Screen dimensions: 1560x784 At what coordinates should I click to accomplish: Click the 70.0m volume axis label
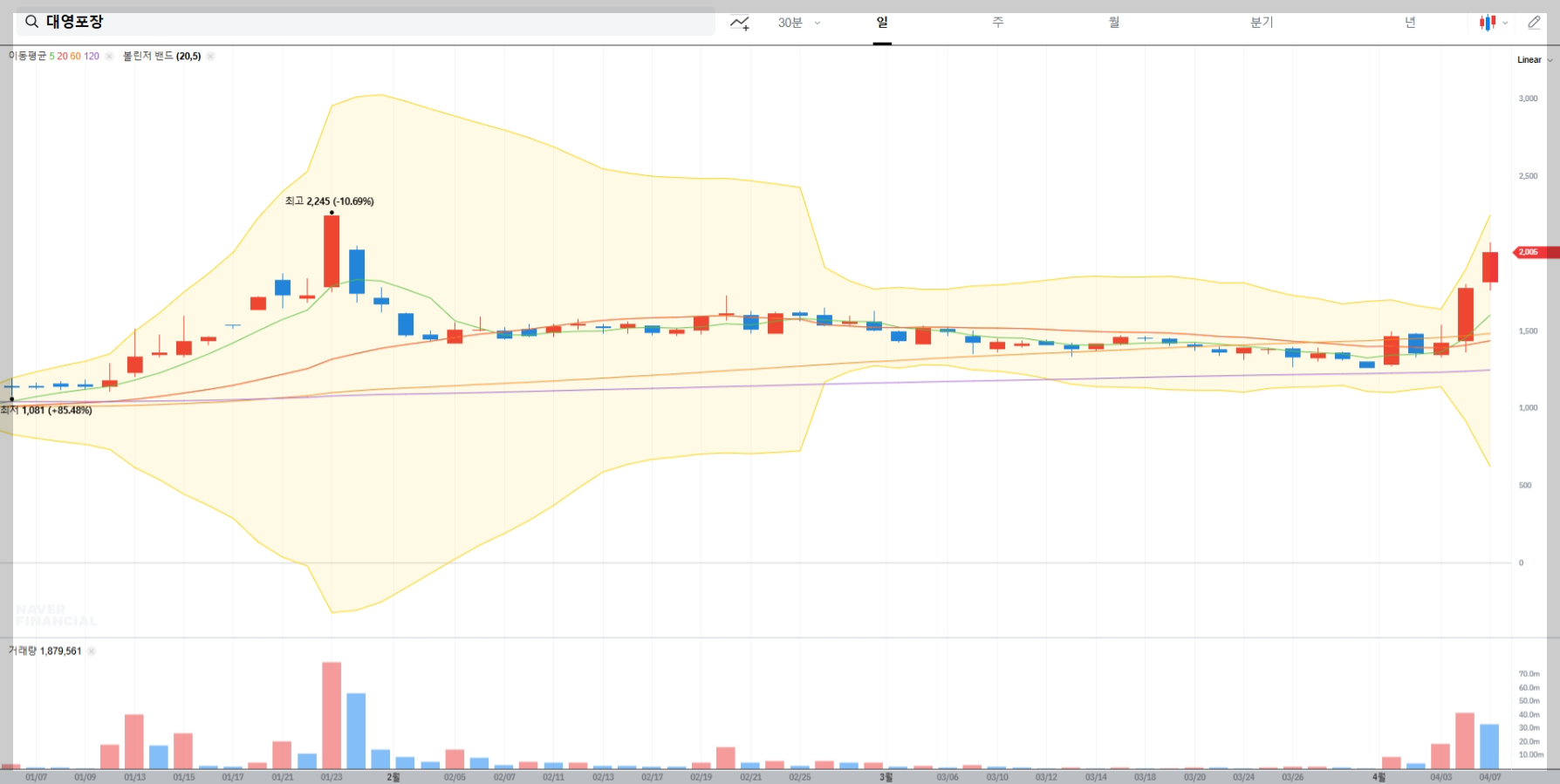pos(1529,674)
